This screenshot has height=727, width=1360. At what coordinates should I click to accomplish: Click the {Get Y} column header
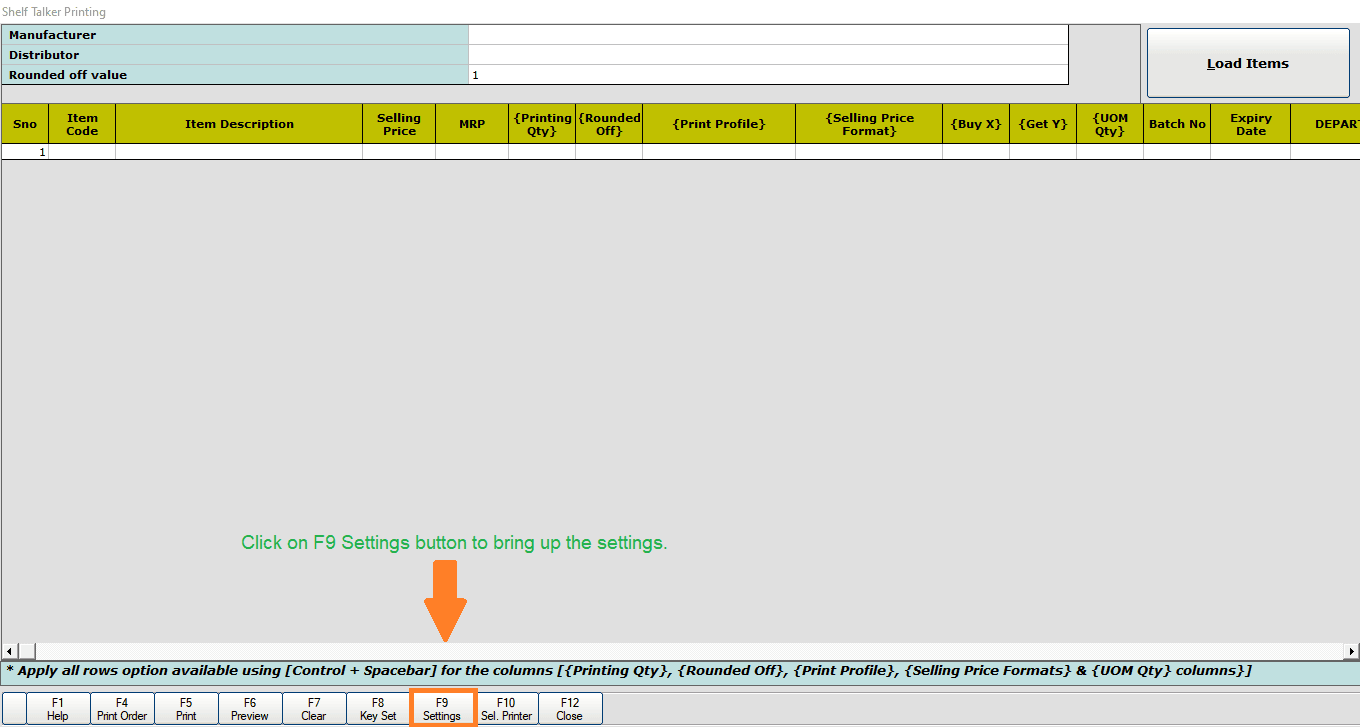1043,124
